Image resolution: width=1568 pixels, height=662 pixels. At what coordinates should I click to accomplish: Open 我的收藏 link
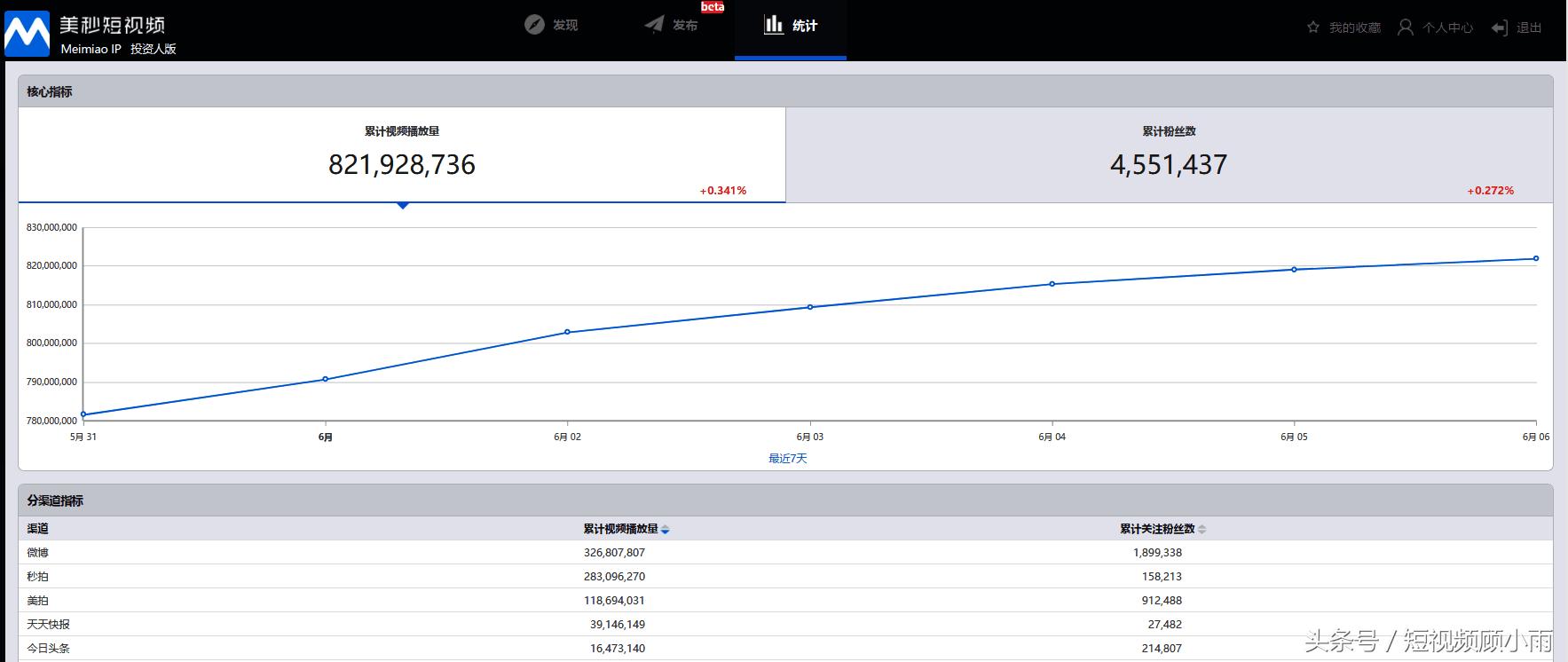pos(1354,28)
